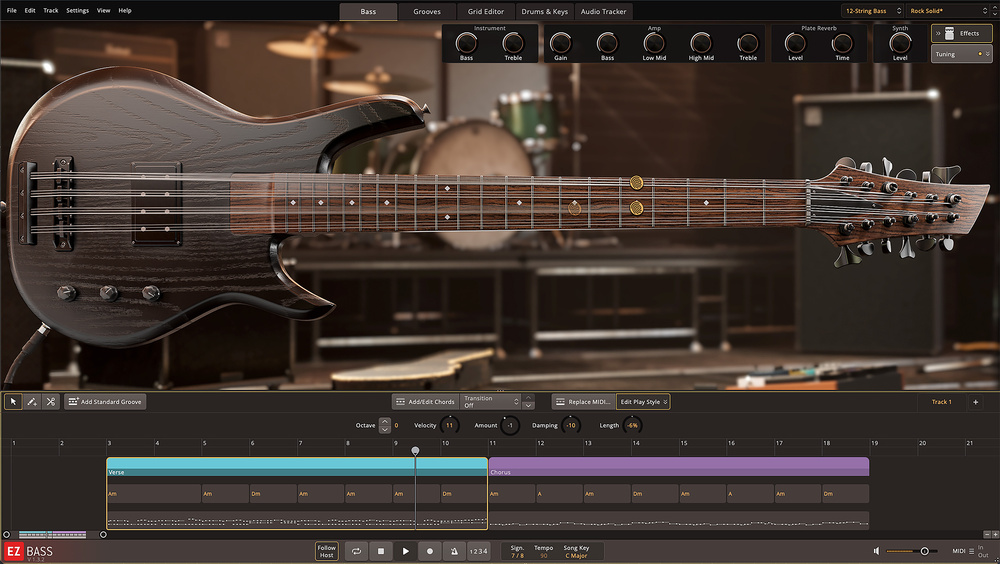Click the speaker volume icon
The image size is (1000, 564).
click(x=877, y=551)
